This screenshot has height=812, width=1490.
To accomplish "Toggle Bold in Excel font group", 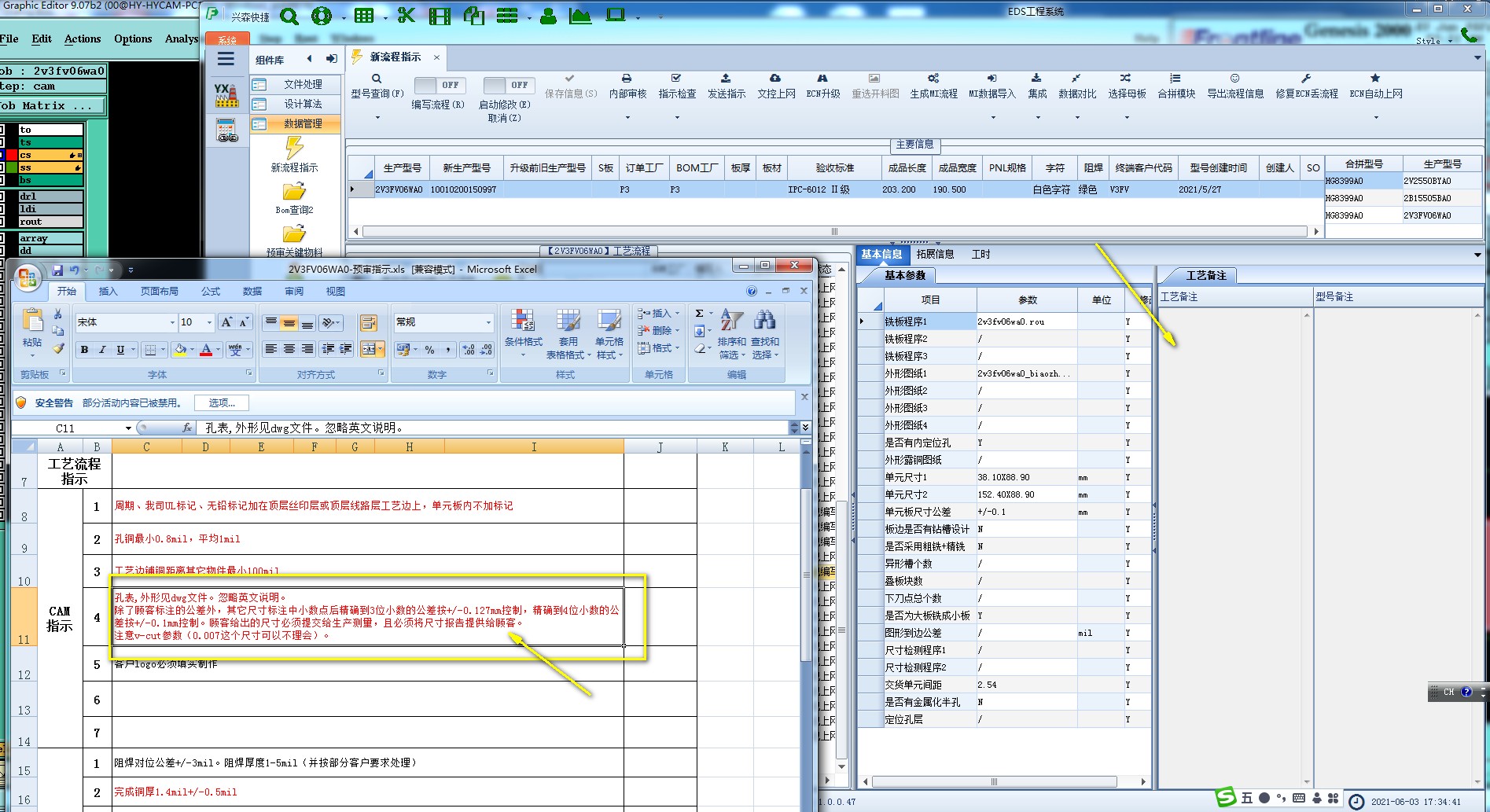I will (x=84, y=350).
